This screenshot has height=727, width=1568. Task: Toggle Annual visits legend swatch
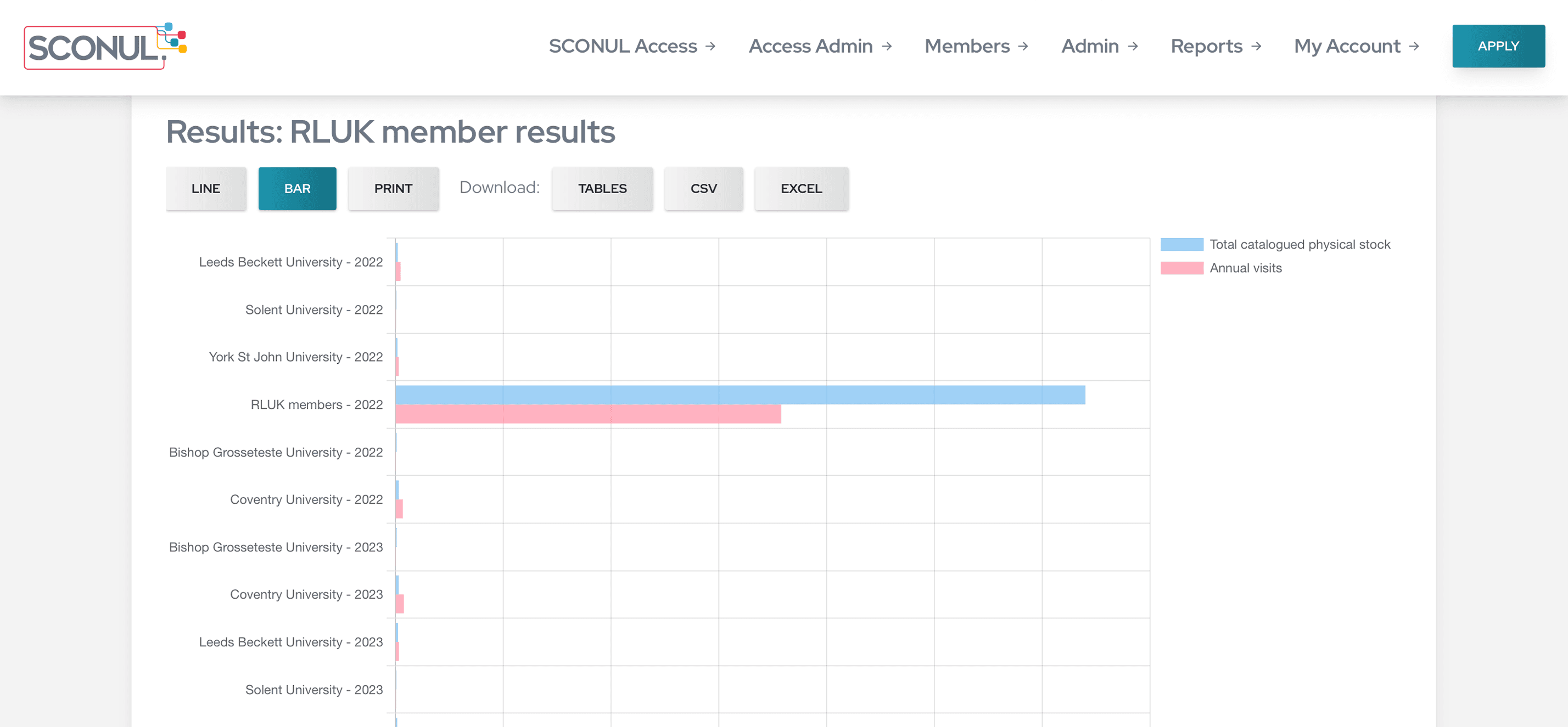pos(1181,268)
